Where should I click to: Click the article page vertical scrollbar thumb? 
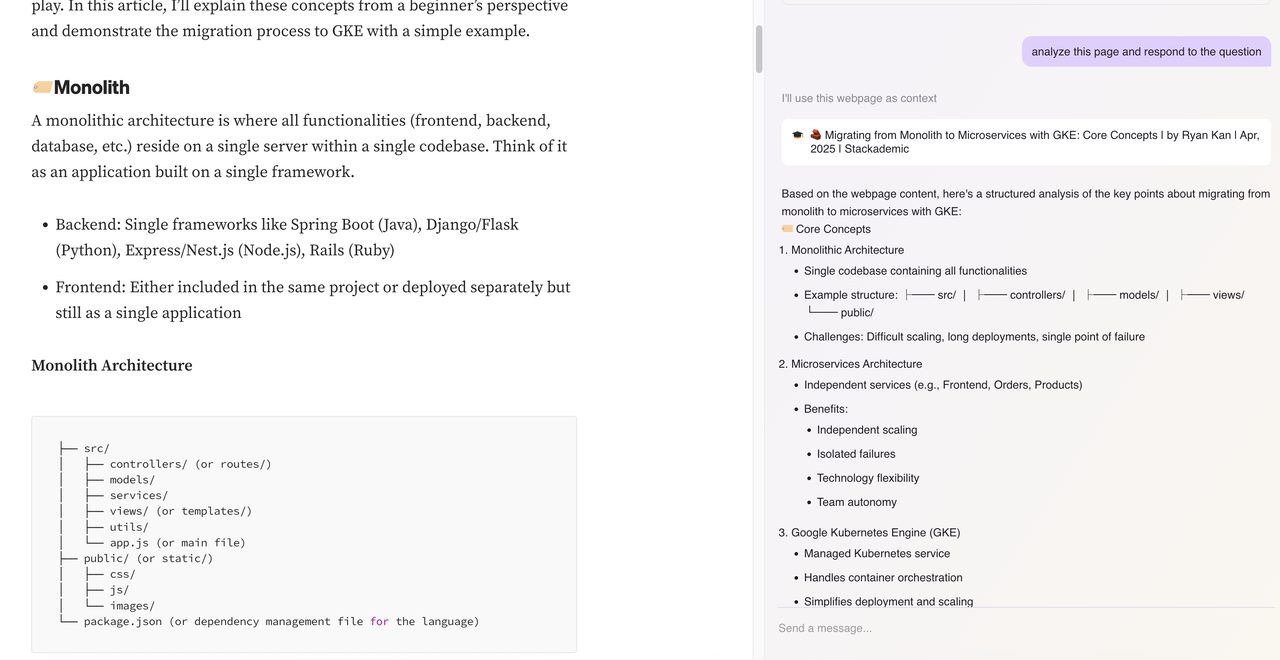tap(759, 50)
